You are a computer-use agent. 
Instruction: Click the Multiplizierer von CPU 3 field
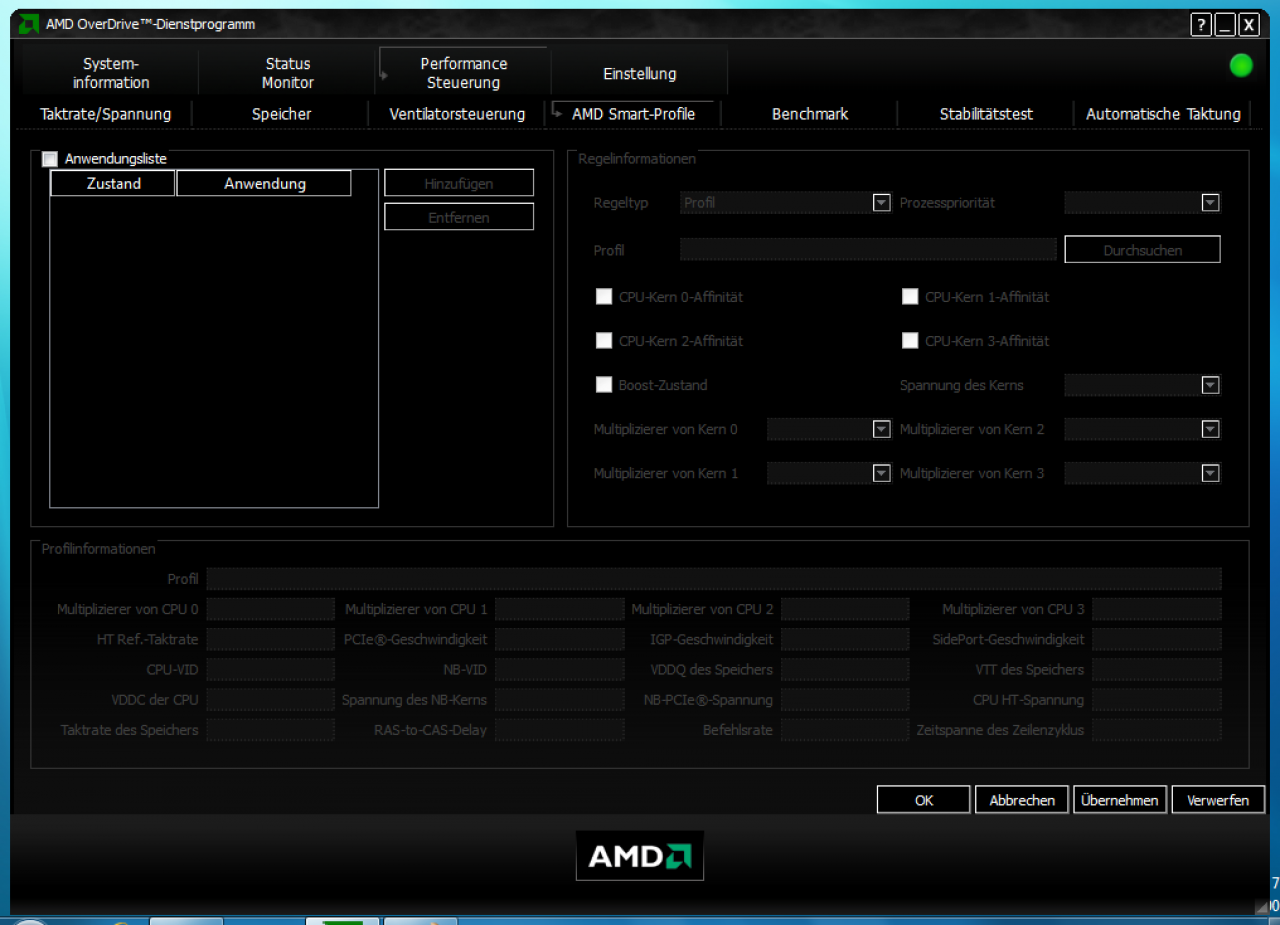1157,609
